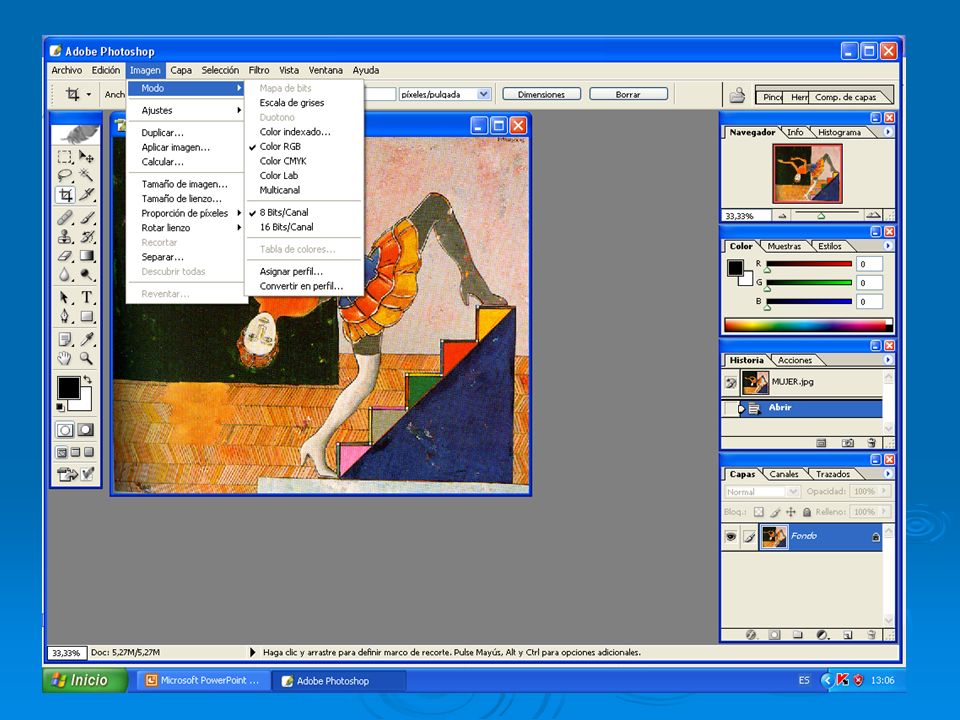The height and width of the screenshot is (720, 960).
Task: Select the Clone Stamp tool
Action: click(65, 237)
